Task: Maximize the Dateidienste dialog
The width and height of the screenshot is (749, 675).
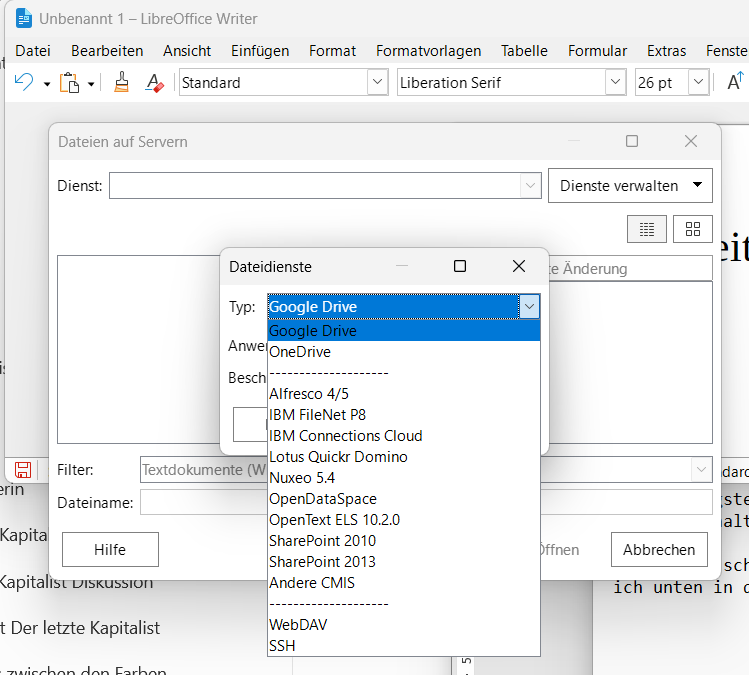Action: [x=460, y=266]
